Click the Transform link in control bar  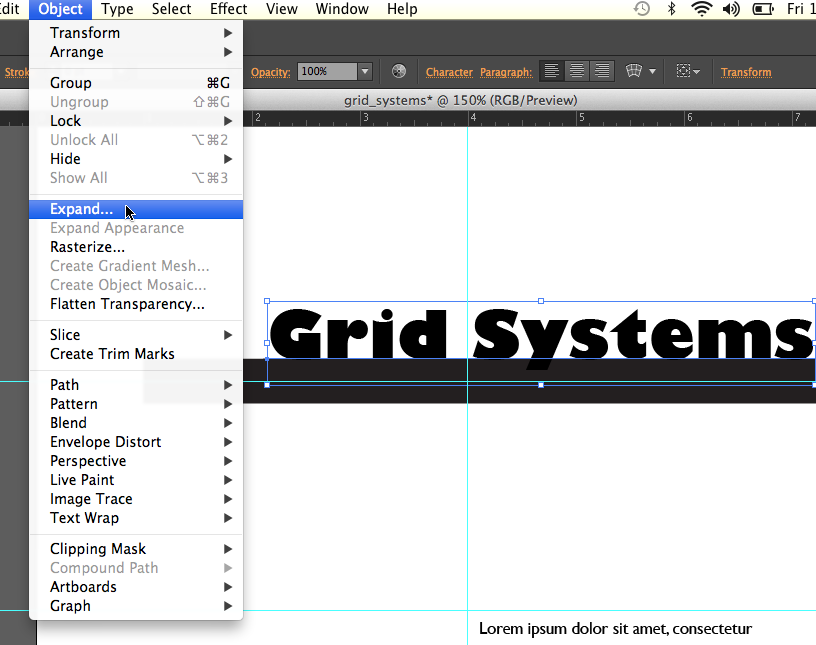click(x=745, y=72)
